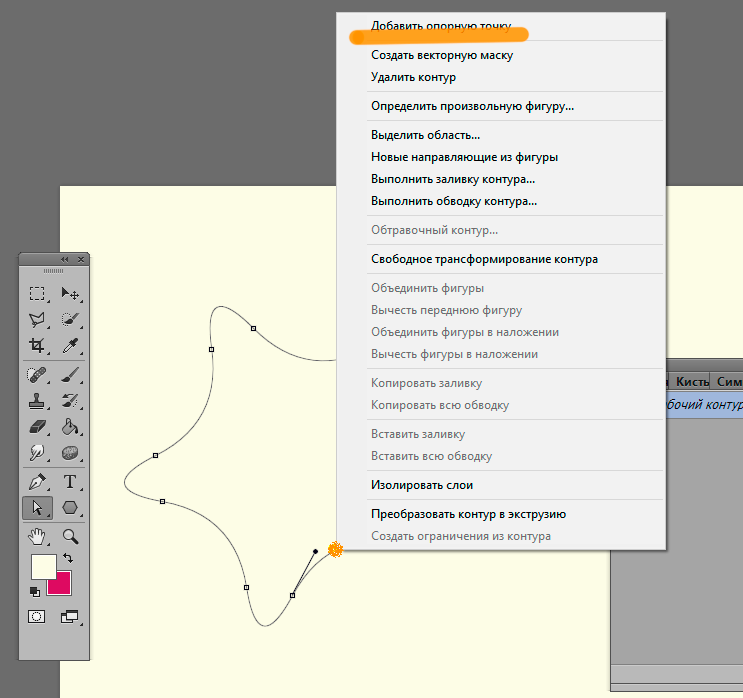Click 'Выполнить обводку контура...' menu entry
This screenshot has height=698, width=743.
point(454,201)
